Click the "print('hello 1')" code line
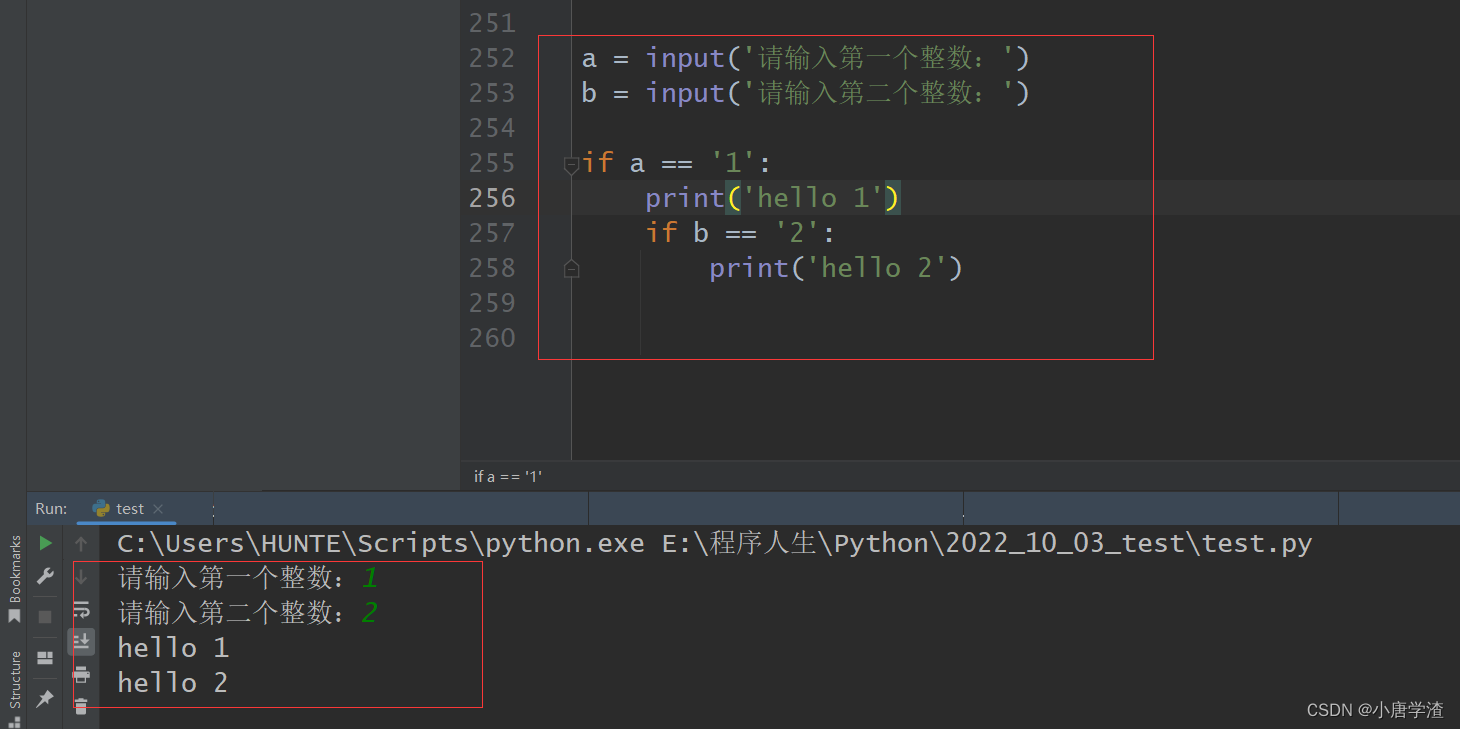The image size is (1460, 729). [x=773, y=198]
